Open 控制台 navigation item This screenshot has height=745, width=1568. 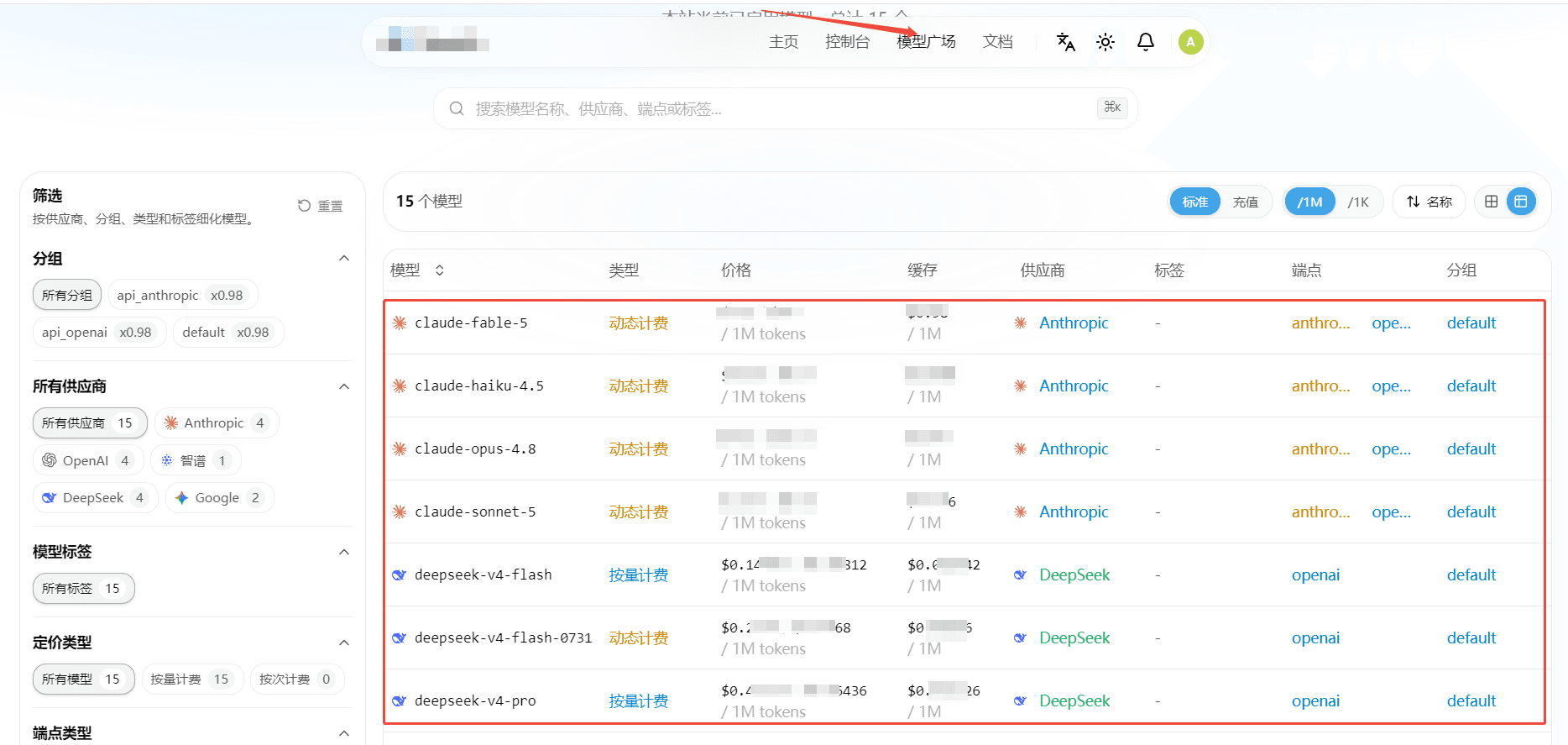click(x=847, y=42)
